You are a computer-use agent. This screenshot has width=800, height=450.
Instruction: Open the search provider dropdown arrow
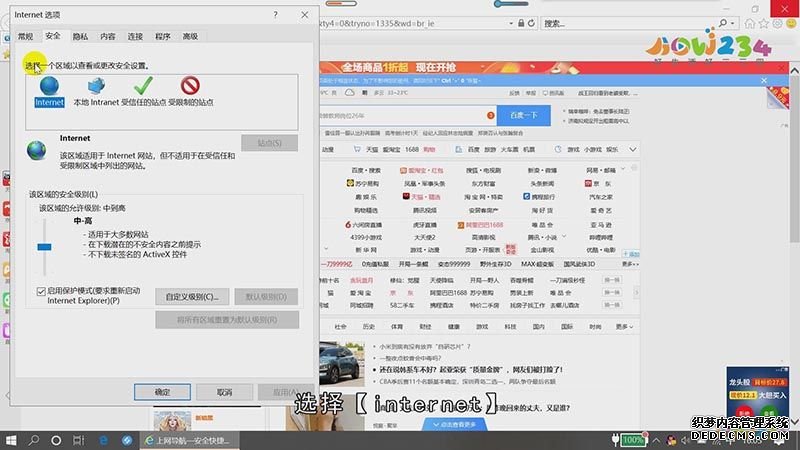pyautogui.click(x=733, y=23)
